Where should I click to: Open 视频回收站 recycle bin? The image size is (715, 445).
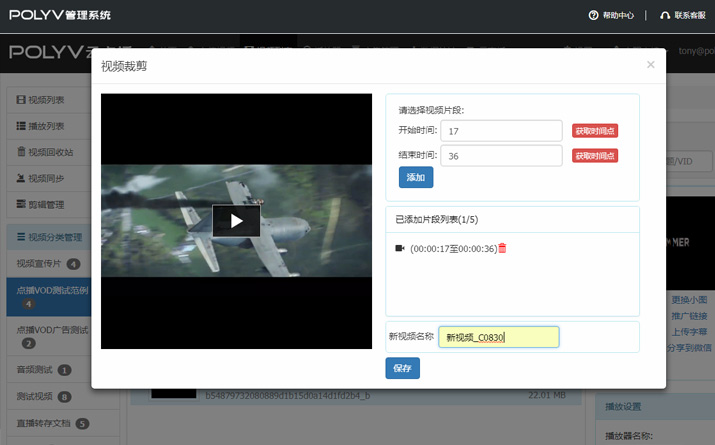click(50, 152)
